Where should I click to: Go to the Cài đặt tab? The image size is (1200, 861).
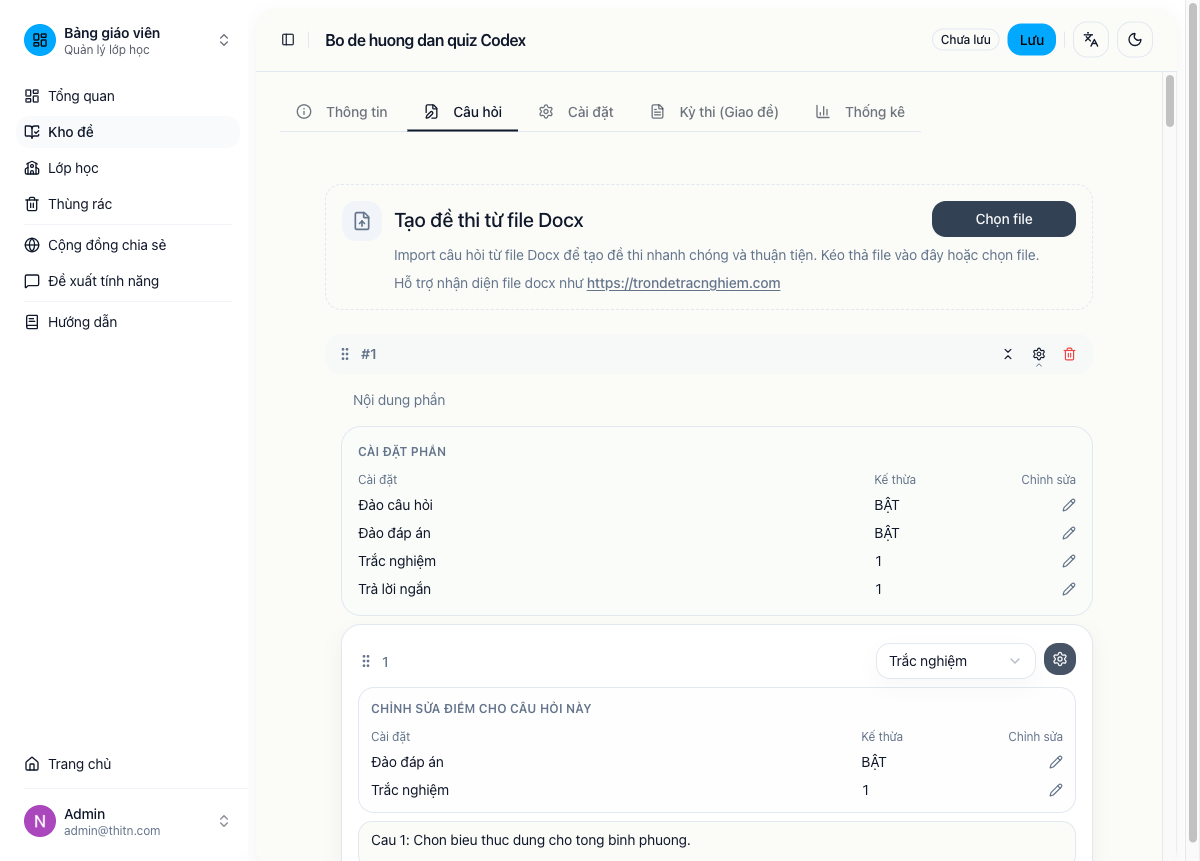(x=576, y=112)
